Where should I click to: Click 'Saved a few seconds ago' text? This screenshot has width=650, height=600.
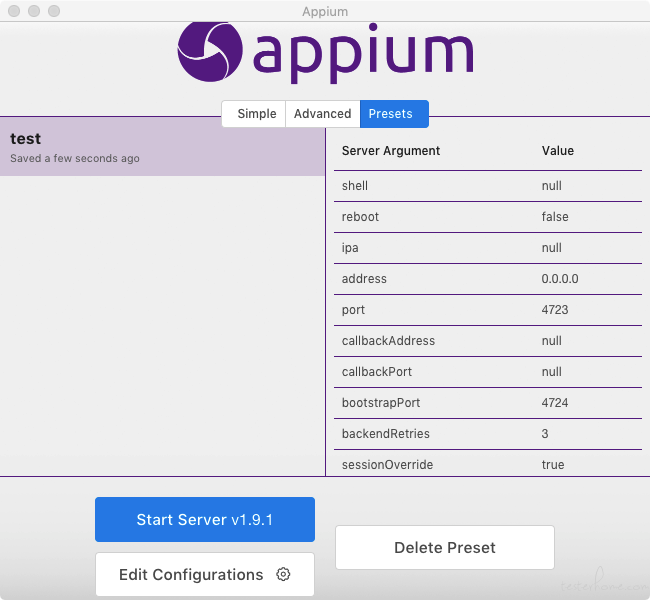[x=75, y=158]
